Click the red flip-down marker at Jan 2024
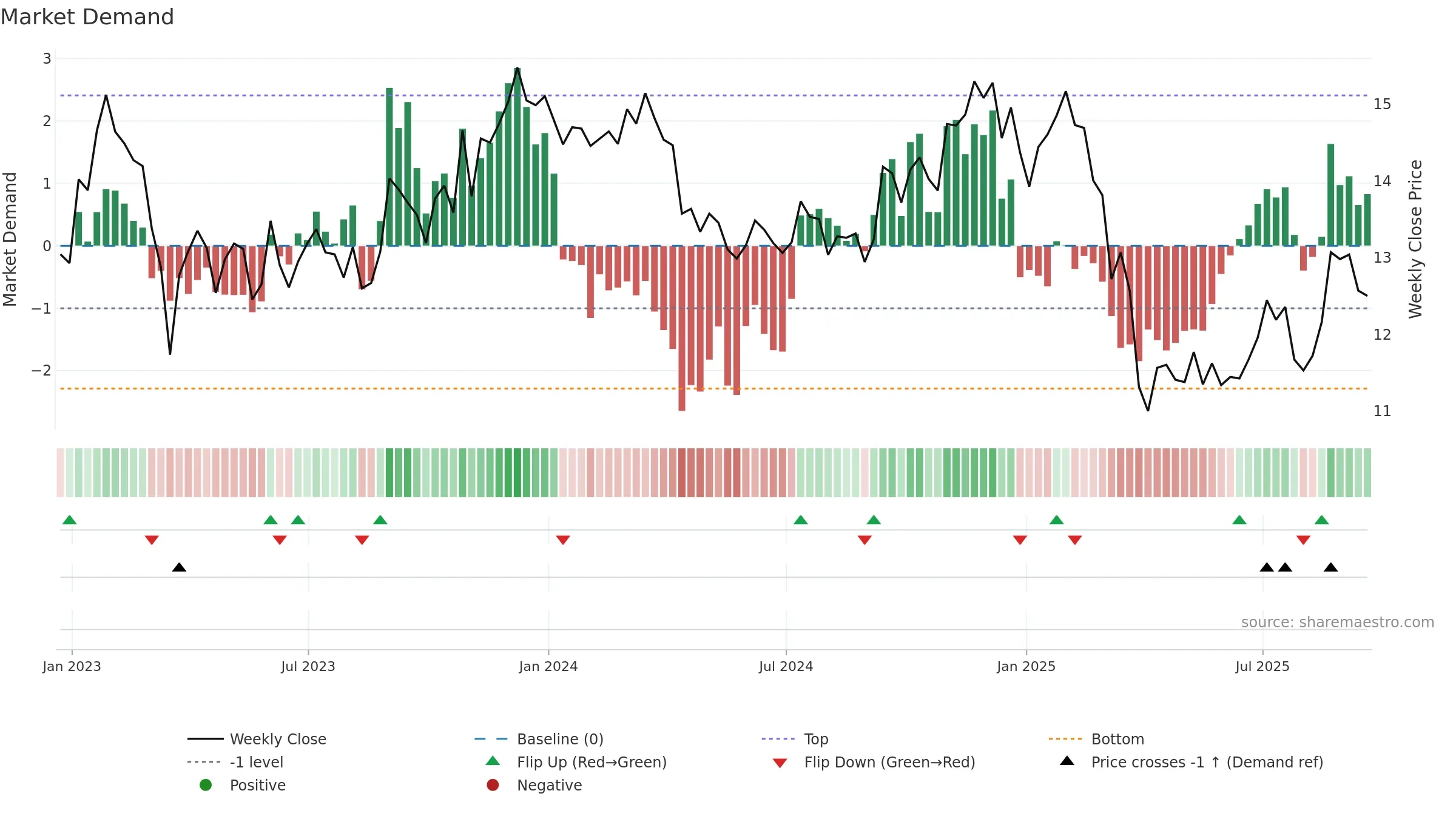 pos(563,540)
